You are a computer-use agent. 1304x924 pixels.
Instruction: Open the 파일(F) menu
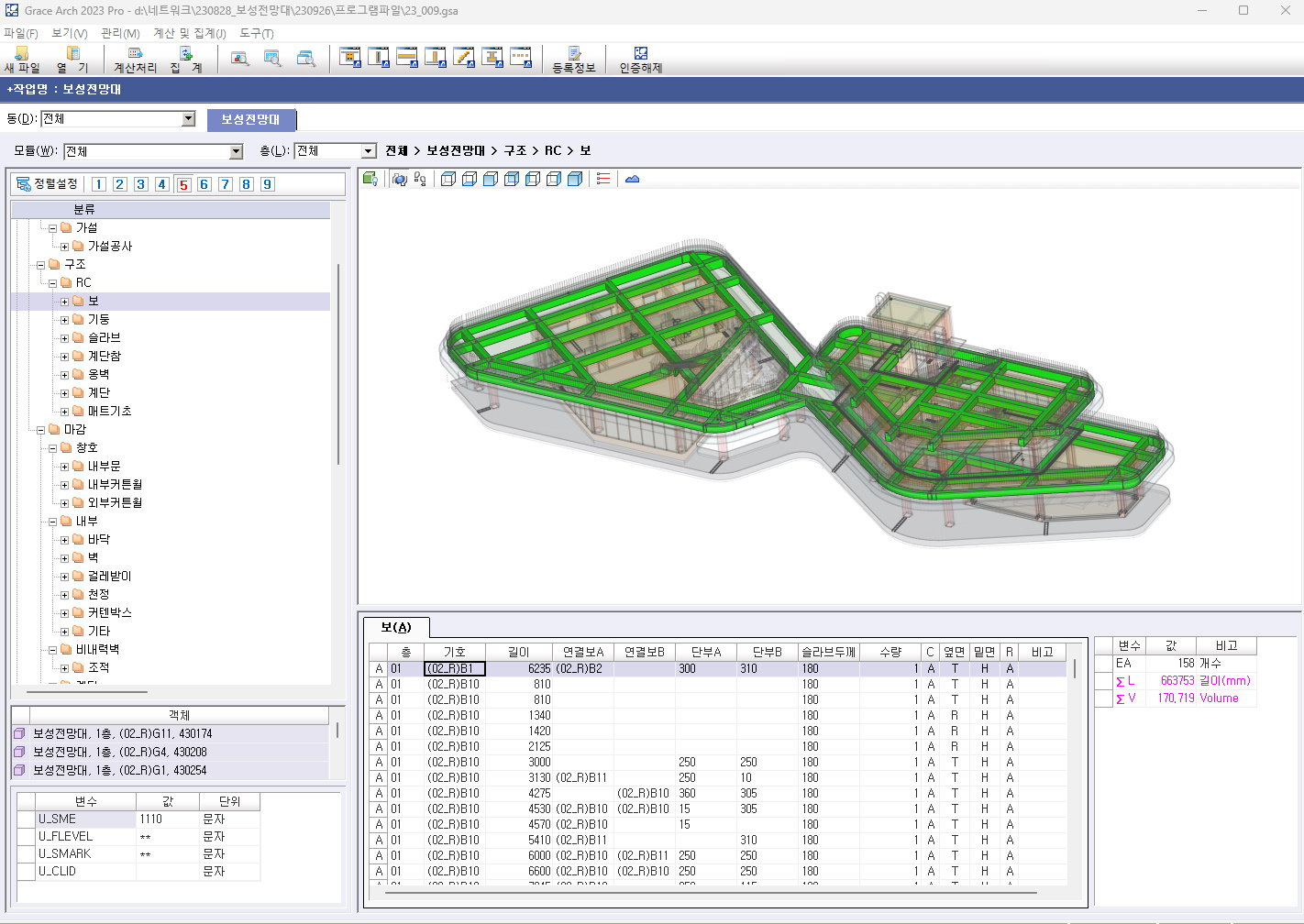(x=21, y=33)
